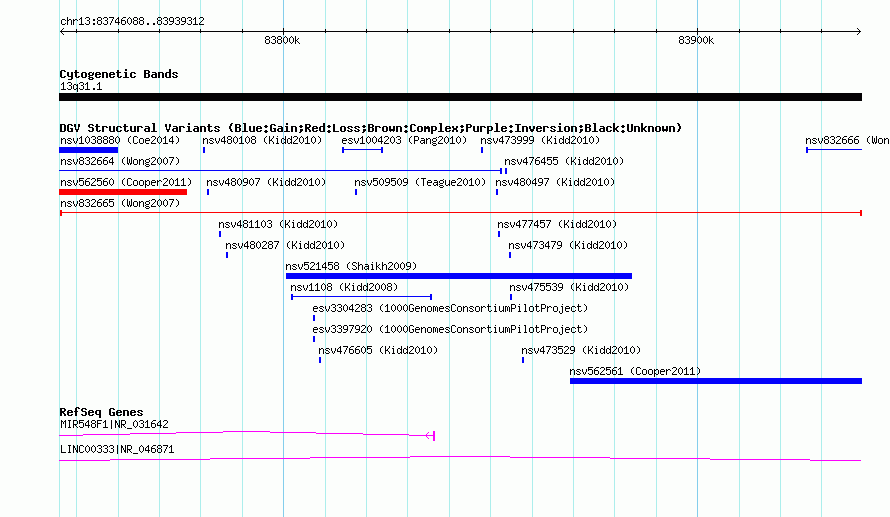Screen dimensions: 890x517
Task: Open nsv481103 (Kidd2010) variant
Action: tap(278, 224)
